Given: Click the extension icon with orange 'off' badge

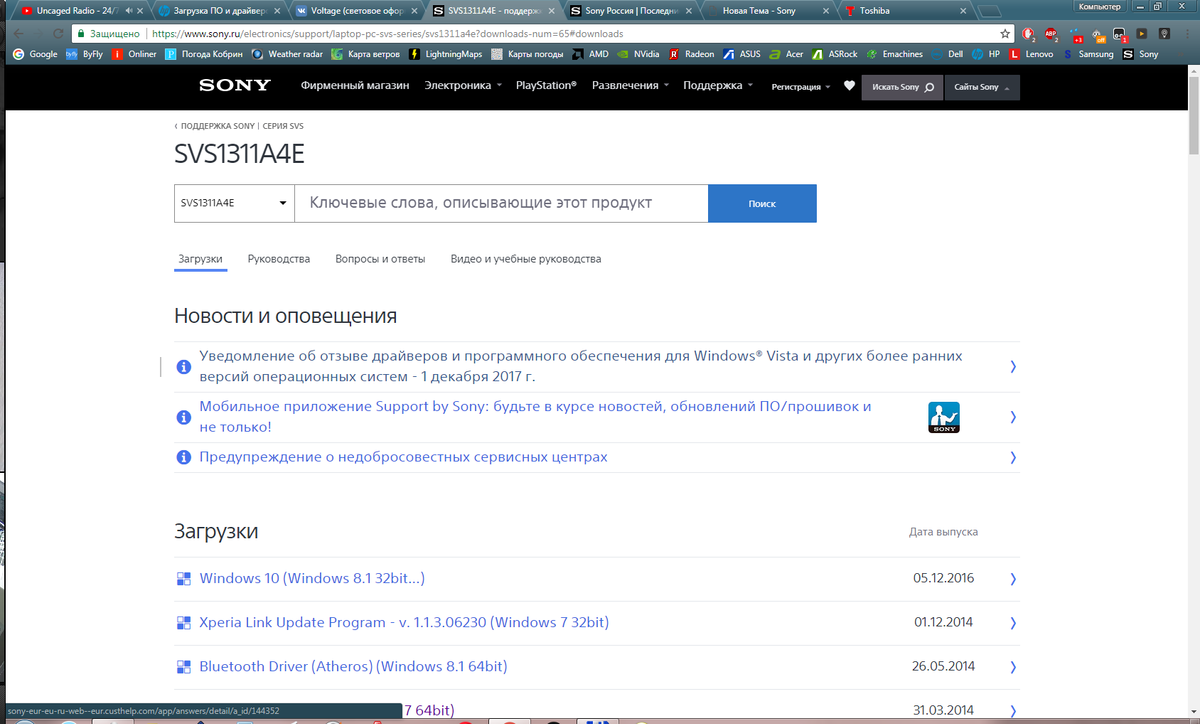Looking at the screenshot, I should (x=1097, y=33).
